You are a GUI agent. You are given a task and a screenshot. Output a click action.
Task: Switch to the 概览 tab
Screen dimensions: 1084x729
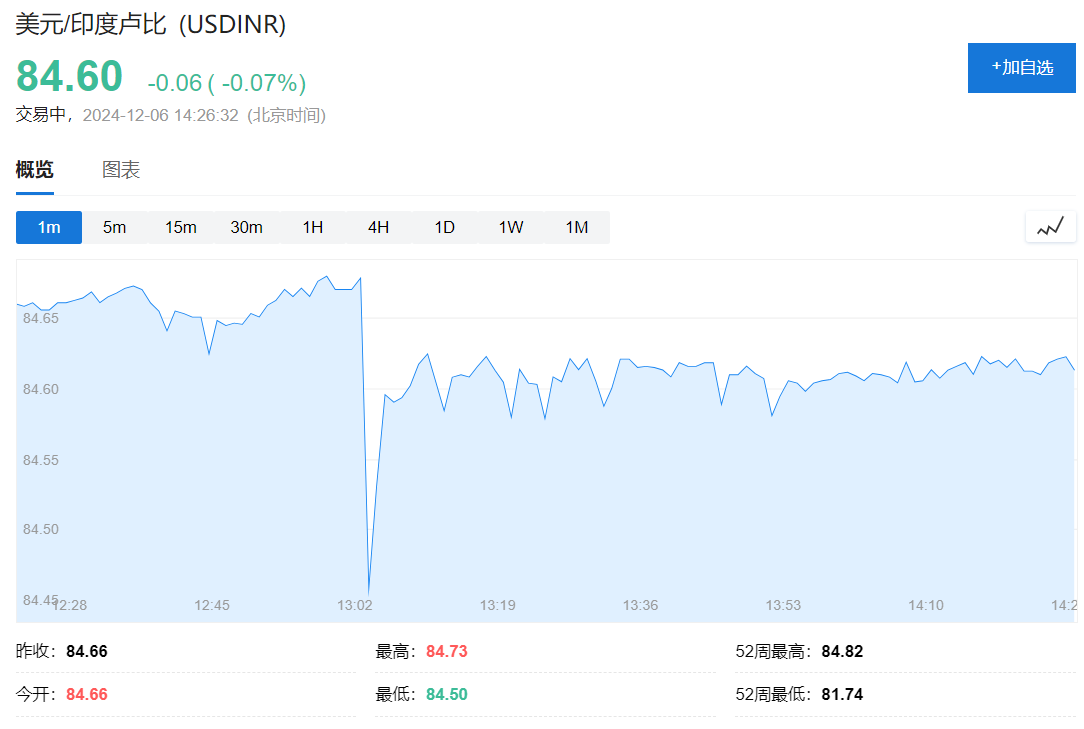[34, 170]
